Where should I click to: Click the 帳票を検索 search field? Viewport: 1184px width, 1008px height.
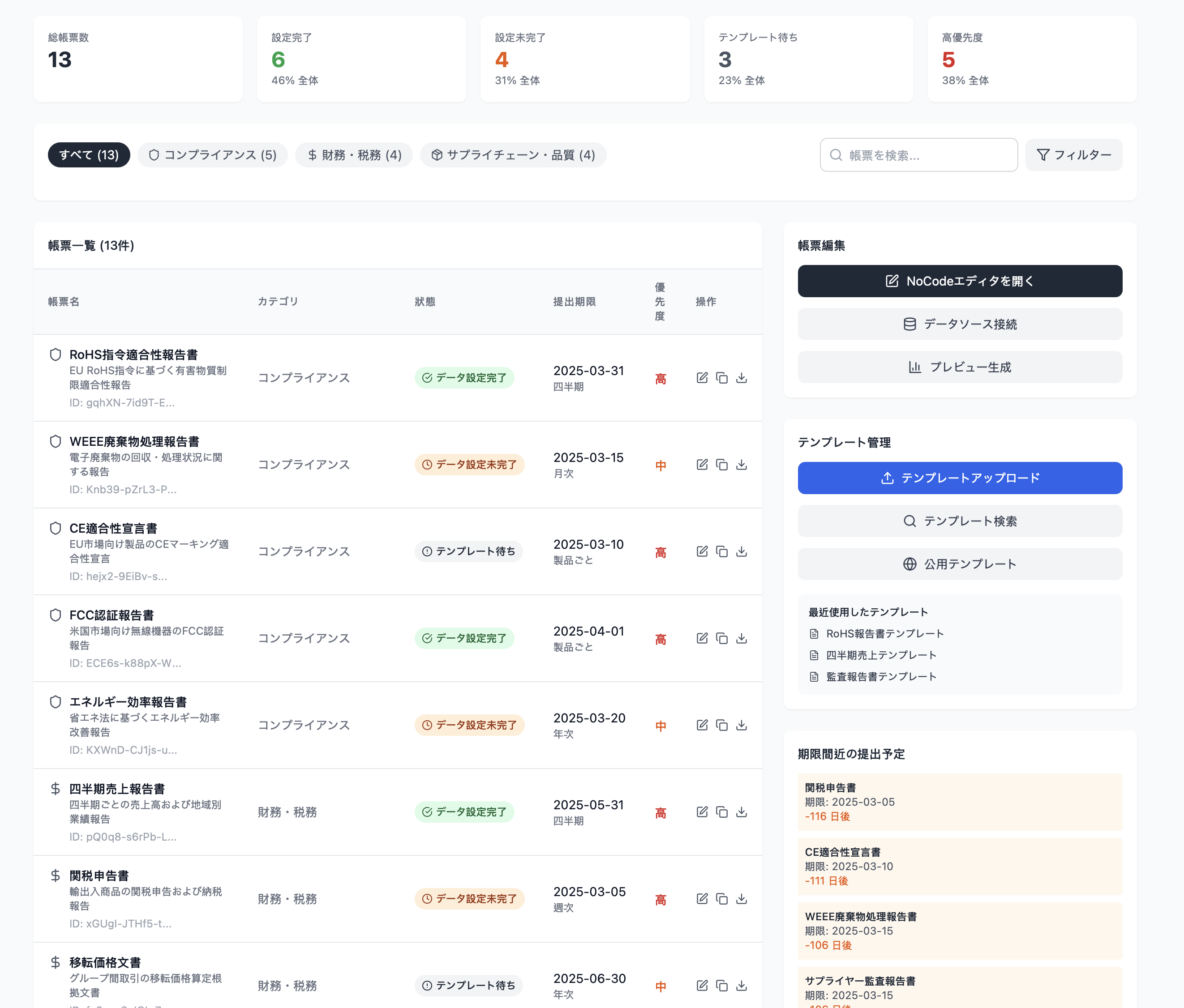926,155
